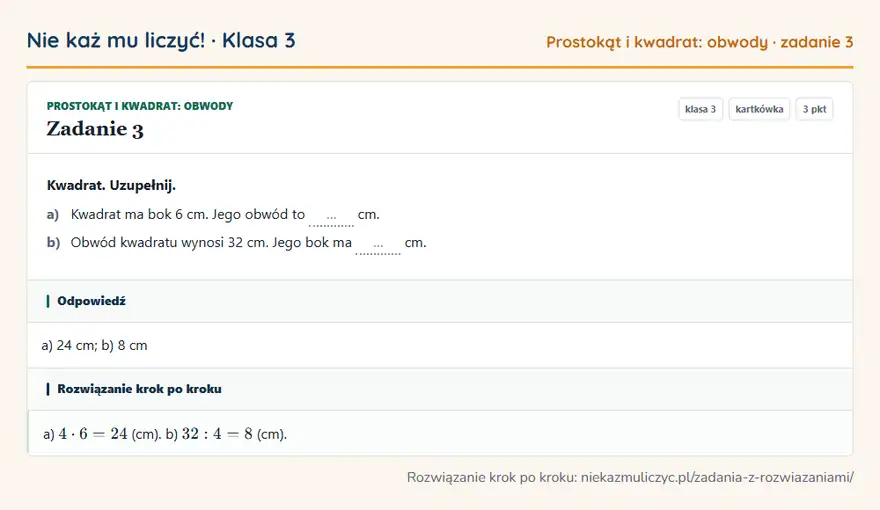Click the 'Kwadrat. Uzupełnij.' instruction
The image size is (880, 510).
click(111, 185)
